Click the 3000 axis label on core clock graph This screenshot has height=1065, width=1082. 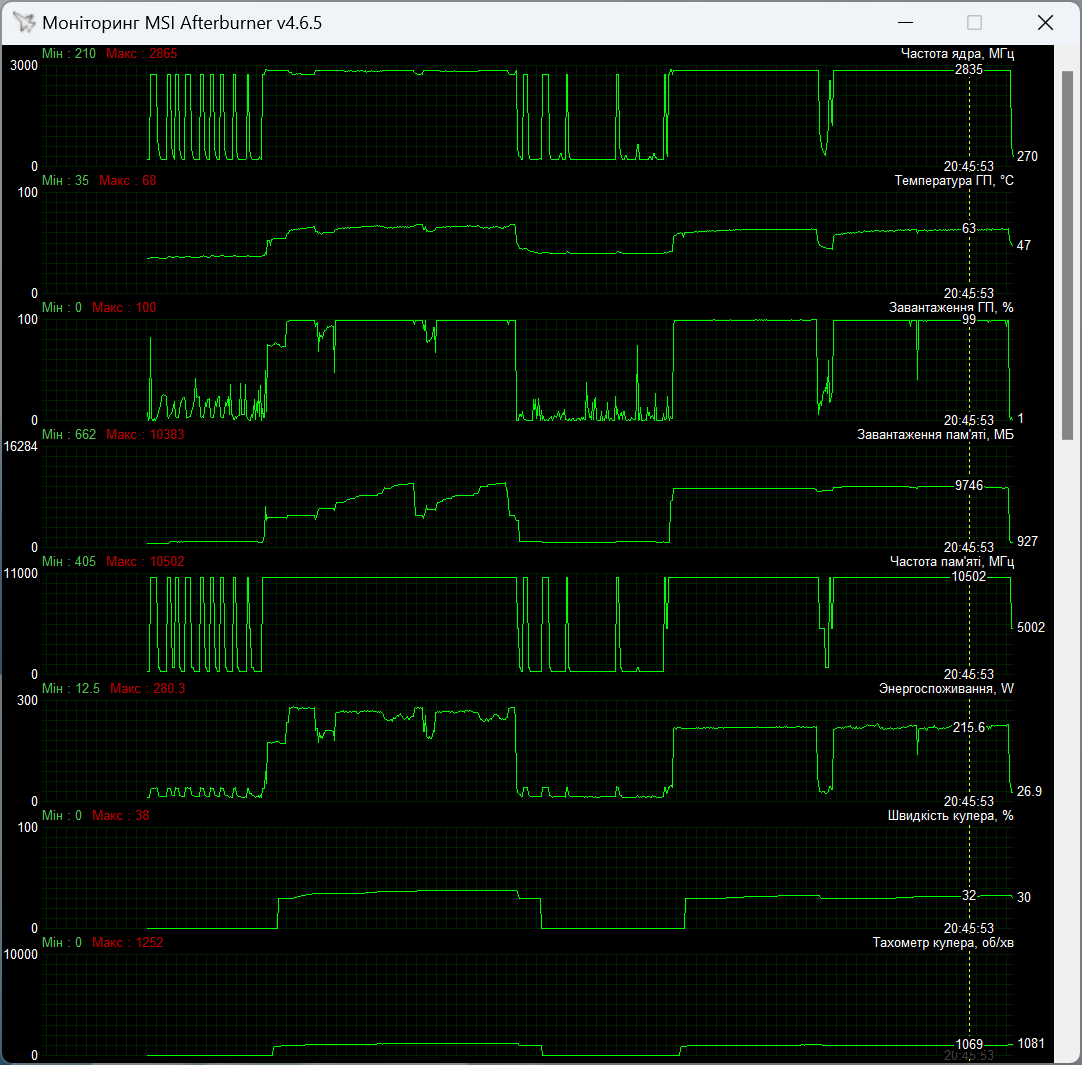[x=24, y=66]
